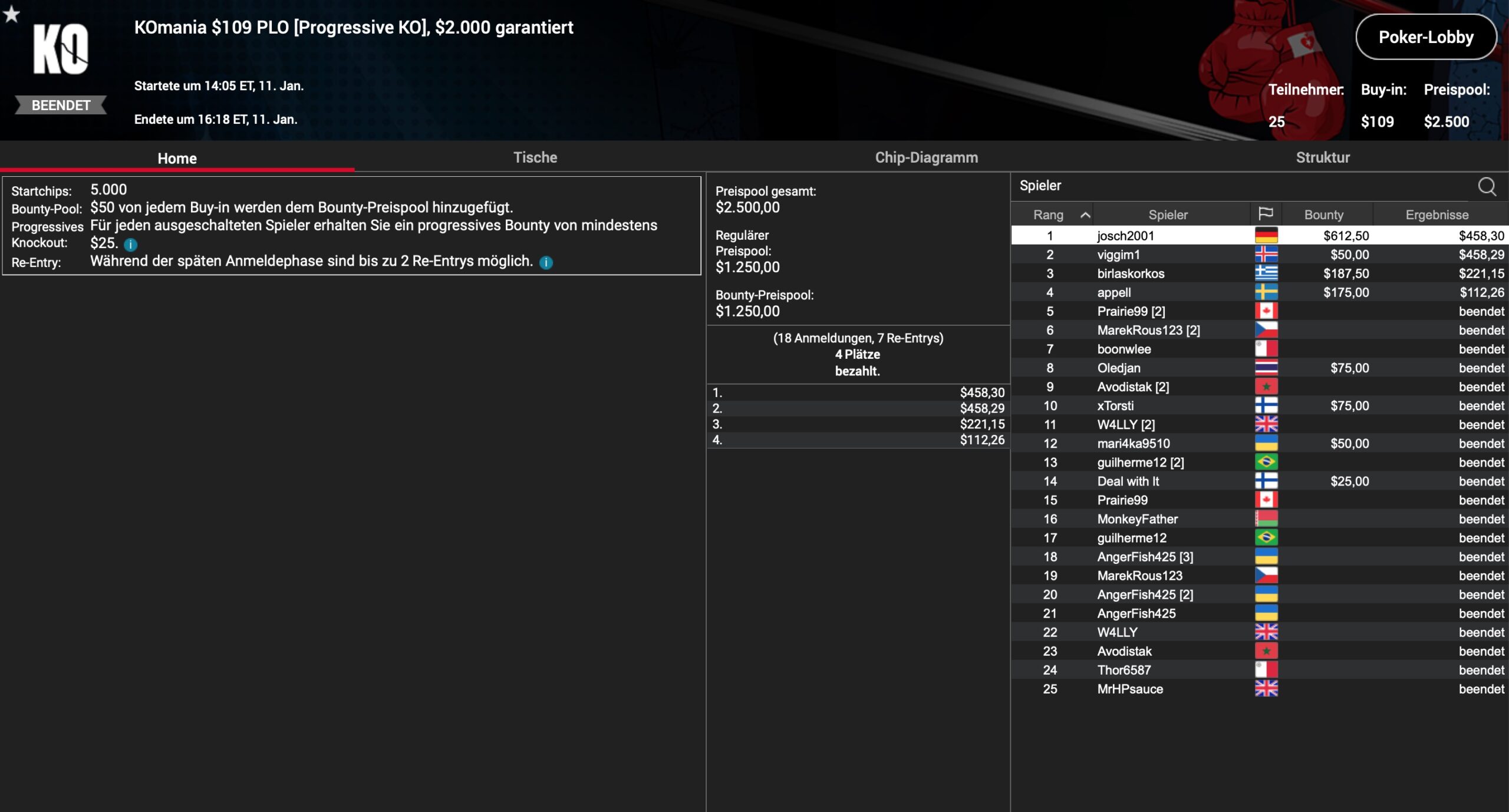Viewport: 1509px width, 812px height.
Task: Open the player search magnifier
Action: (1487, 186)
